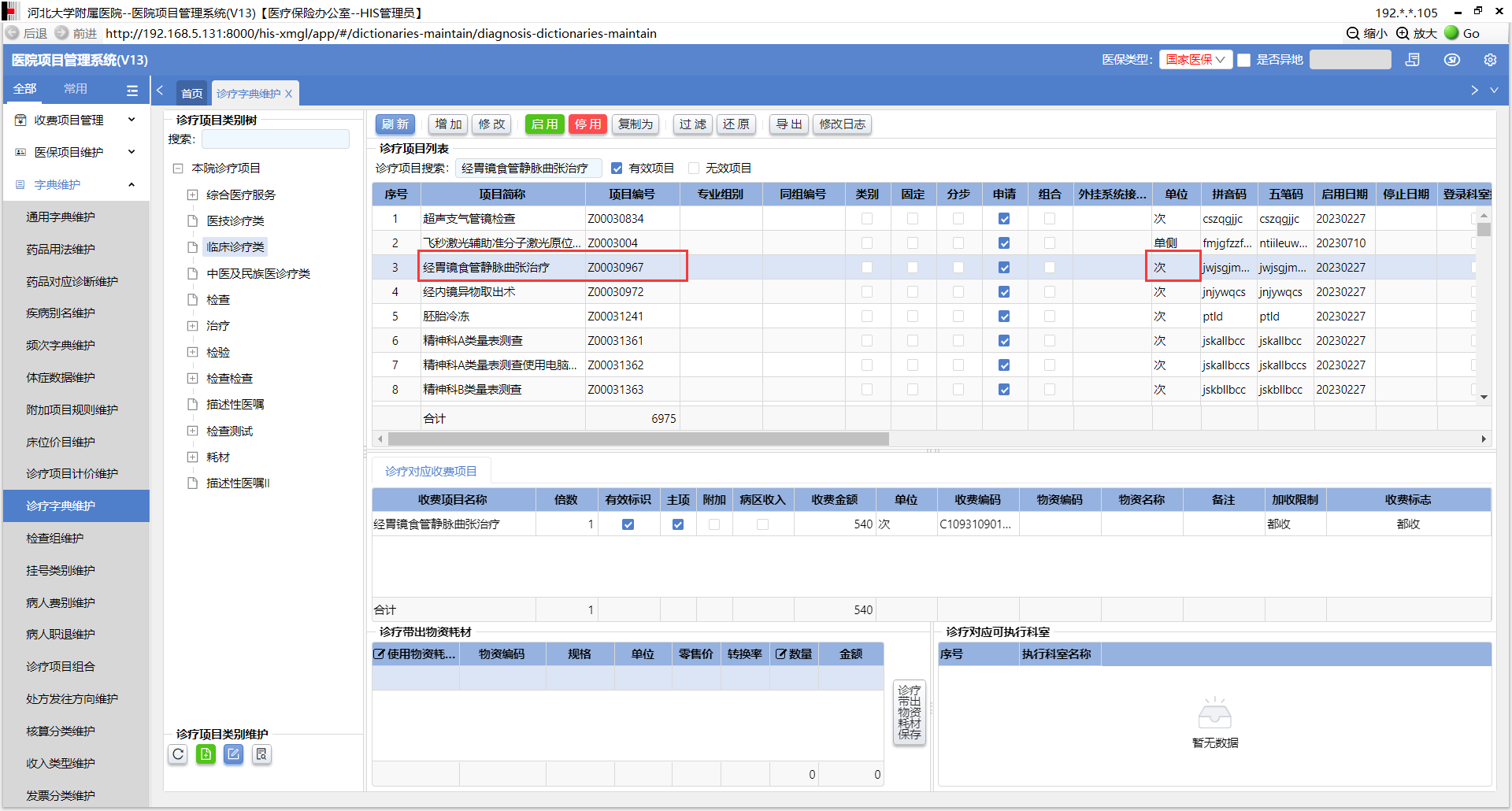This screenshot has width=1512, height=811.
Task: Click the 医保项目维护 sidebar icon
Action: (x=20, y=153)
